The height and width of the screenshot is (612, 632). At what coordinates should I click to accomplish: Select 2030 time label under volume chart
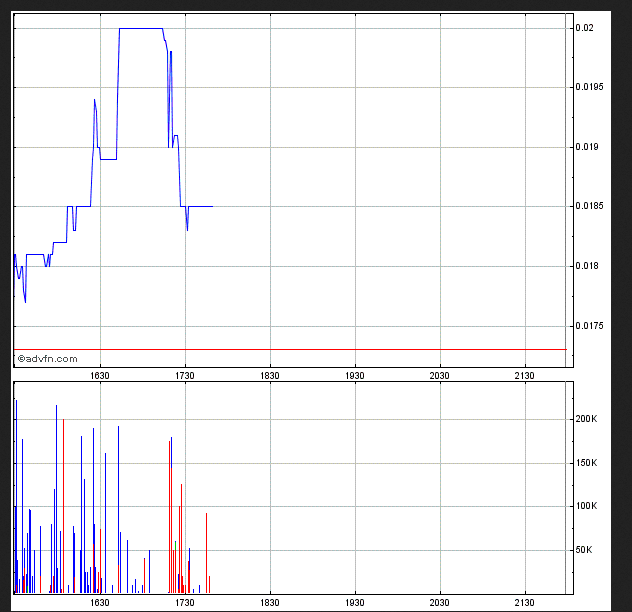click(439, 603)
